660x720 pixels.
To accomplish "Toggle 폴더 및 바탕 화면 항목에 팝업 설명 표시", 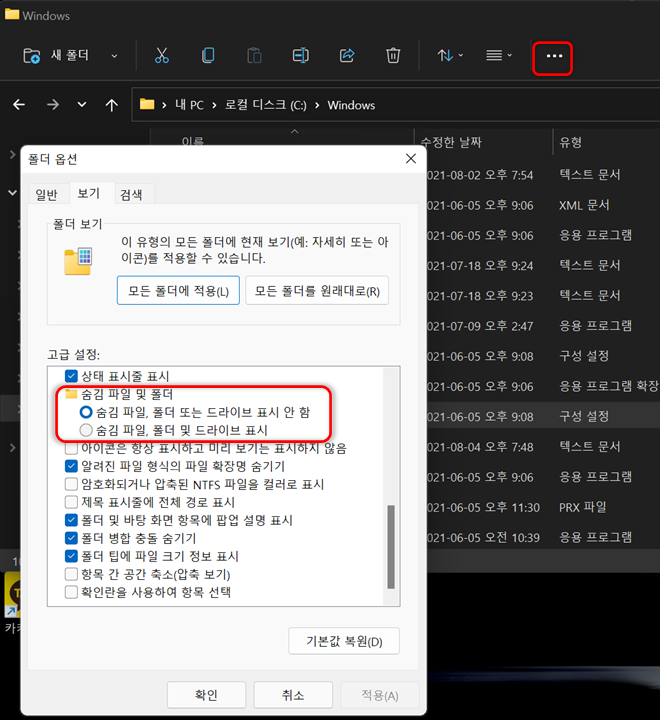I will pos(71,520).
